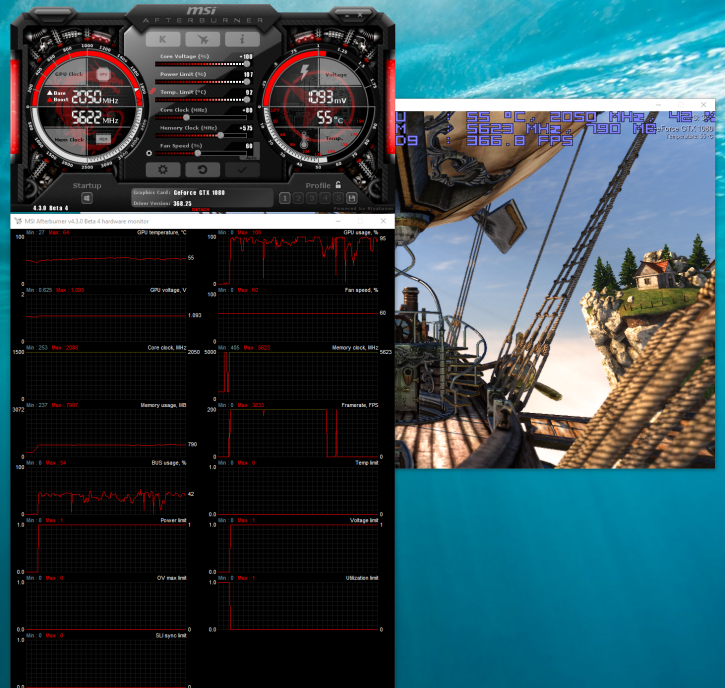Viewport: 725px width, 688px height.
Task: Click the Temp. Limit slider handle
Action: pyautogui.click(x=246, y=100)
